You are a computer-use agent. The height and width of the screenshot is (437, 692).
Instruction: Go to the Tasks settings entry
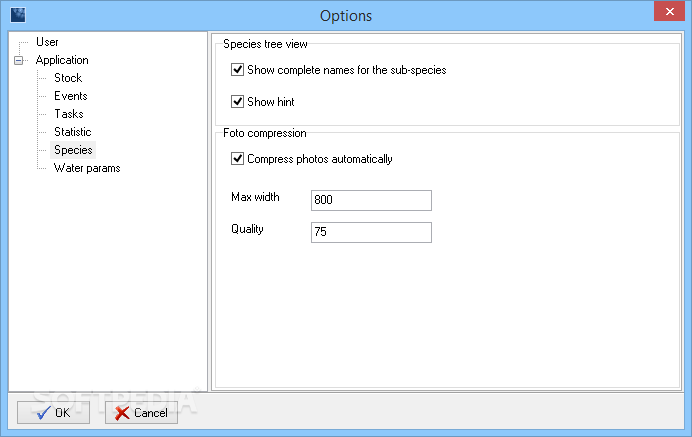point(69,114)
